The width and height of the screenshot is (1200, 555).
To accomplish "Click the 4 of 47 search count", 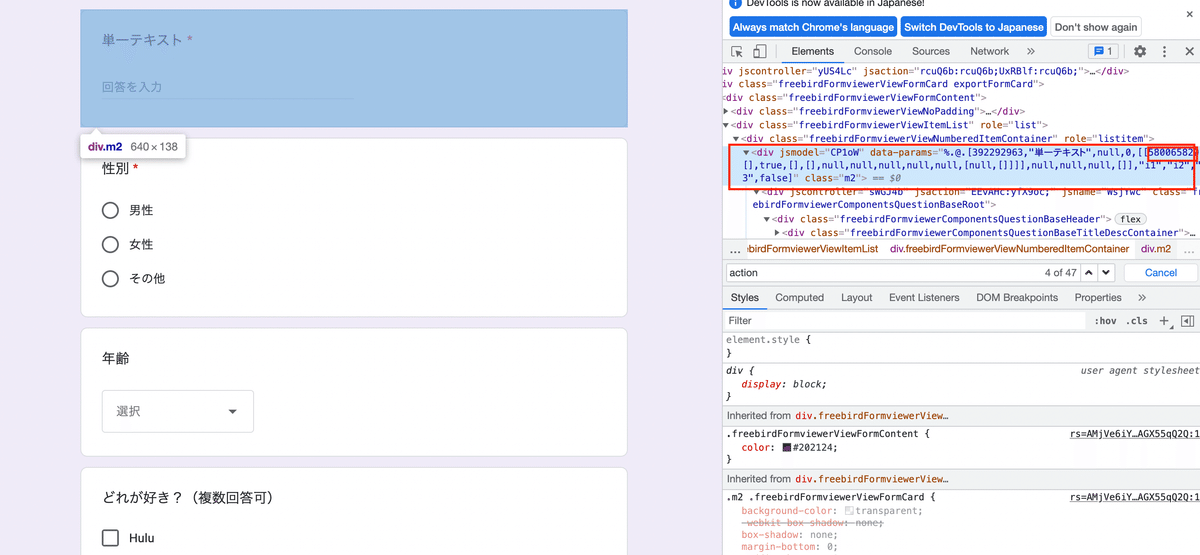I will pyautogui.click(x=1060, y=272).
